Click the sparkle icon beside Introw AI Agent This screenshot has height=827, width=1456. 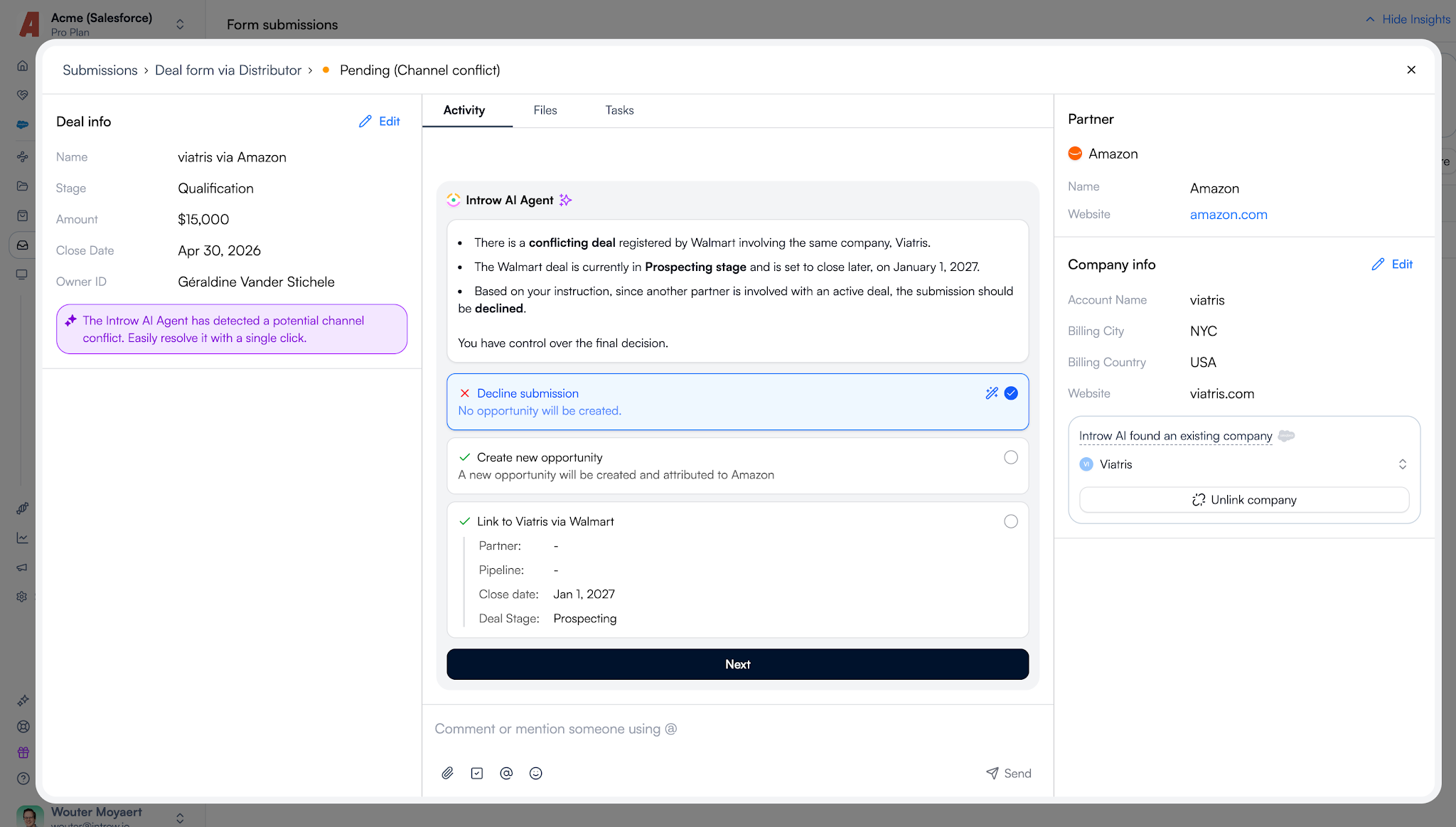tap(565, 201)
